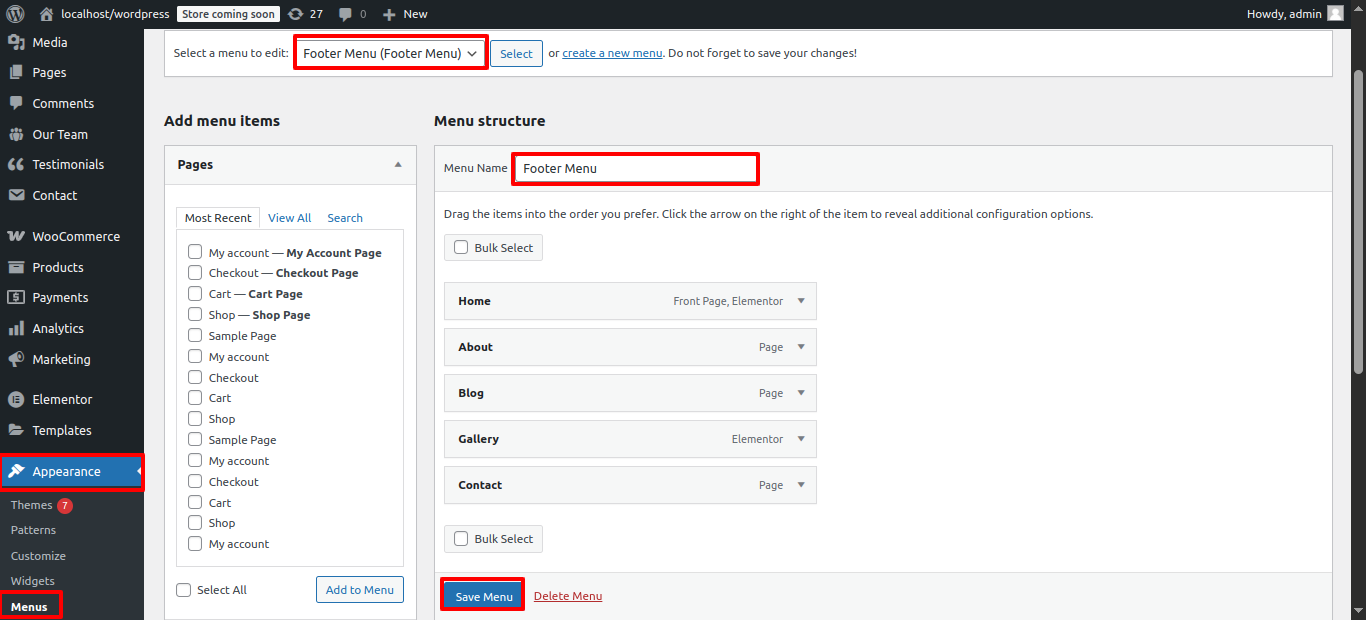Open the comments bubble icon in admin bar
Viewport: 1366px width, 620px height.
(345, 14)
